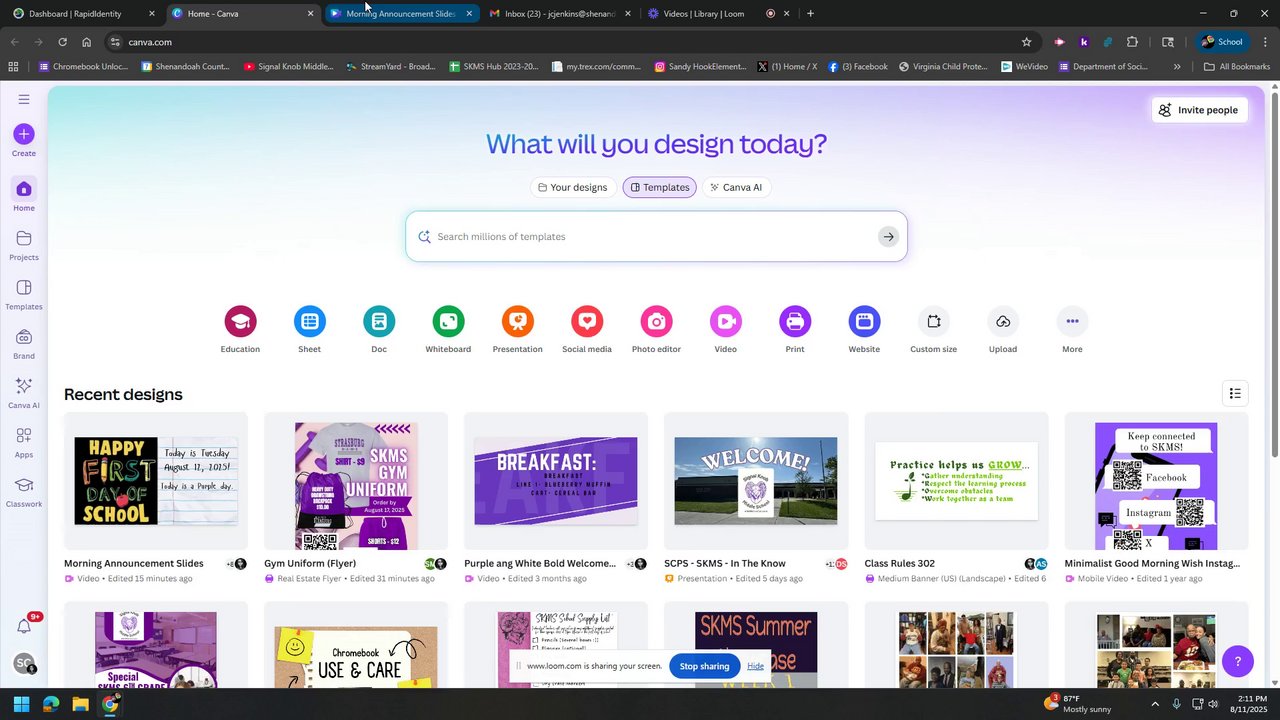Expand the hidden bookmarks chevron
This screenshot has width=1280, height=720.
(1177, 67)
